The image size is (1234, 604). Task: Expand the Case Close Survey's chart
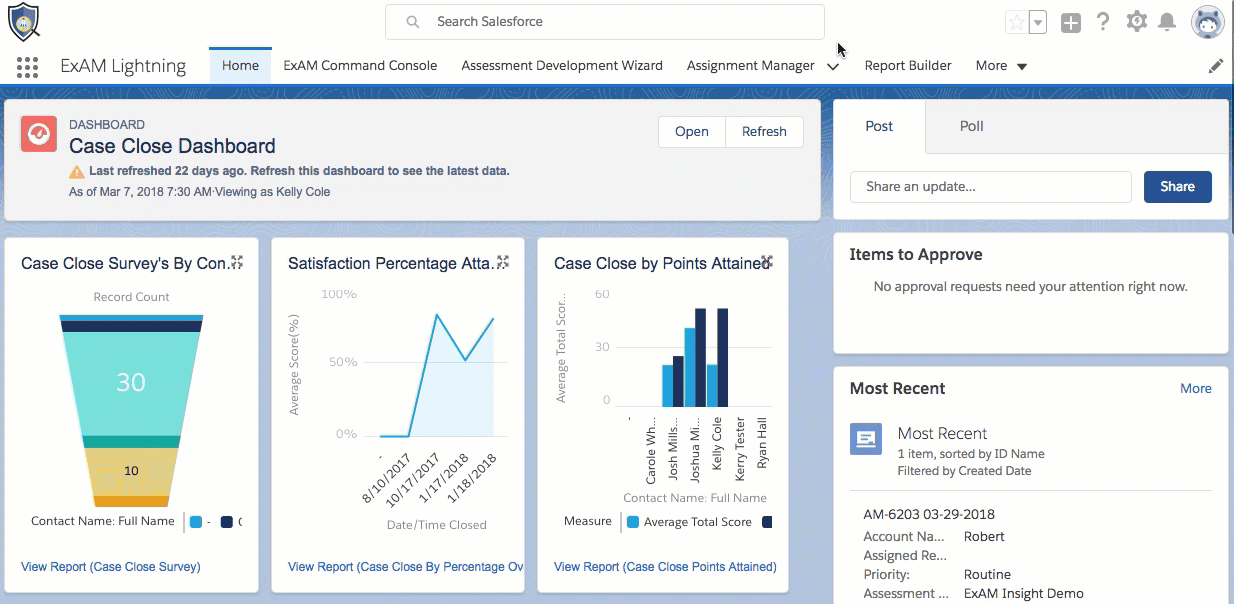237,262
